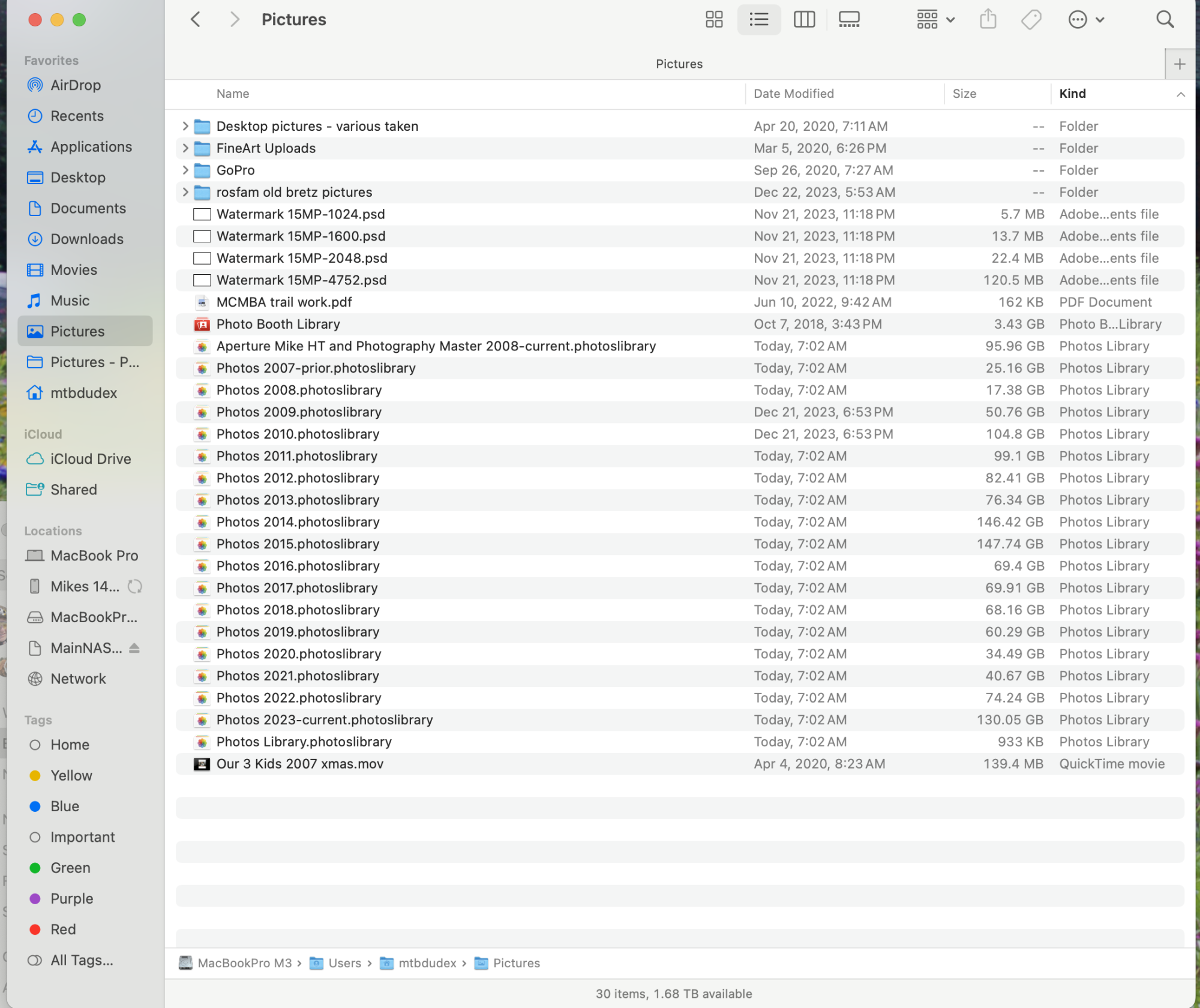Eject the MainNAS... volume

coord(134,648)
